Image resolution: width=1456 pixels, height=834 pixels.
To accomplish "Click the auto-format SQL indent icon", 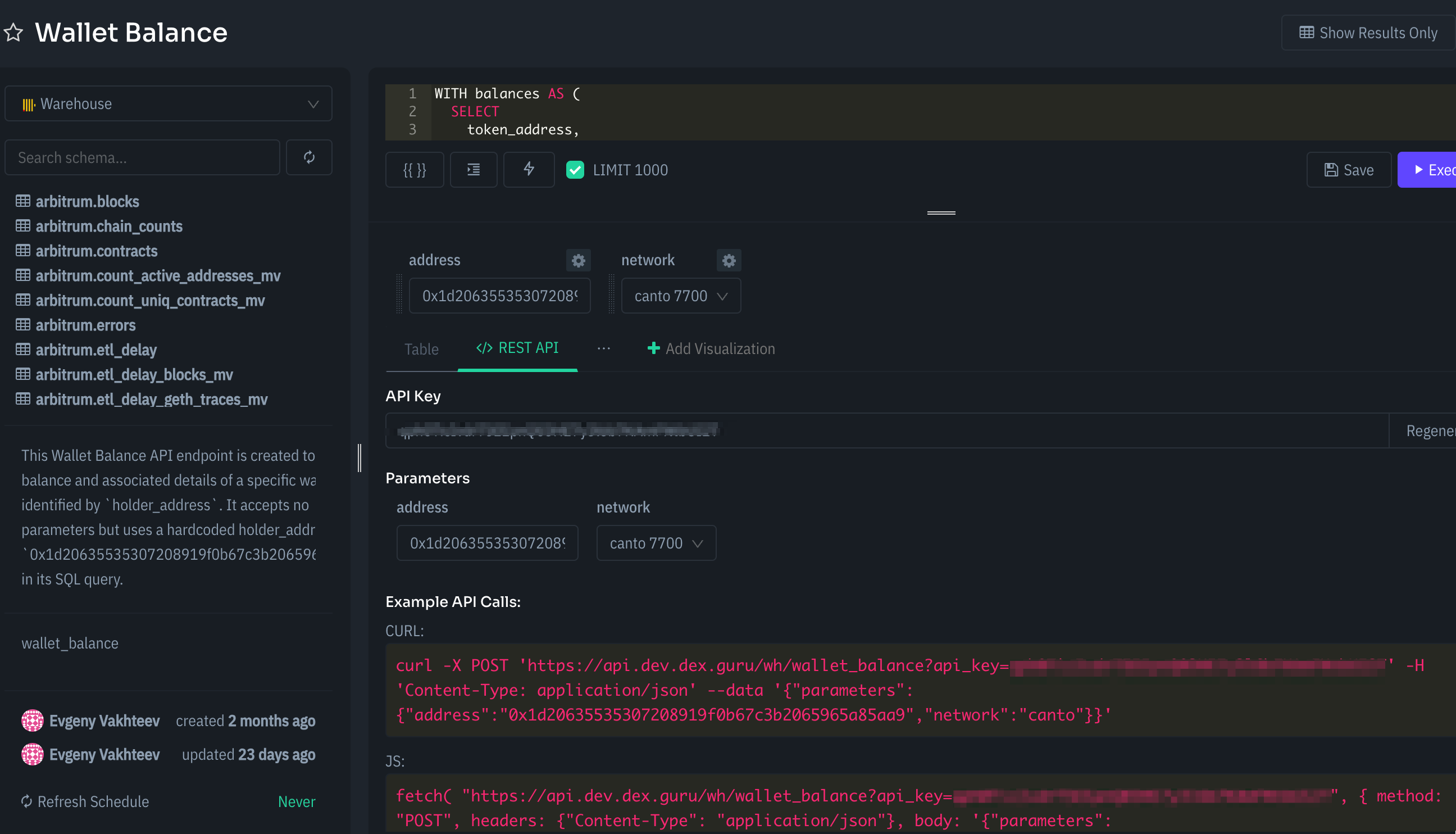I will (x=474, y=170).
